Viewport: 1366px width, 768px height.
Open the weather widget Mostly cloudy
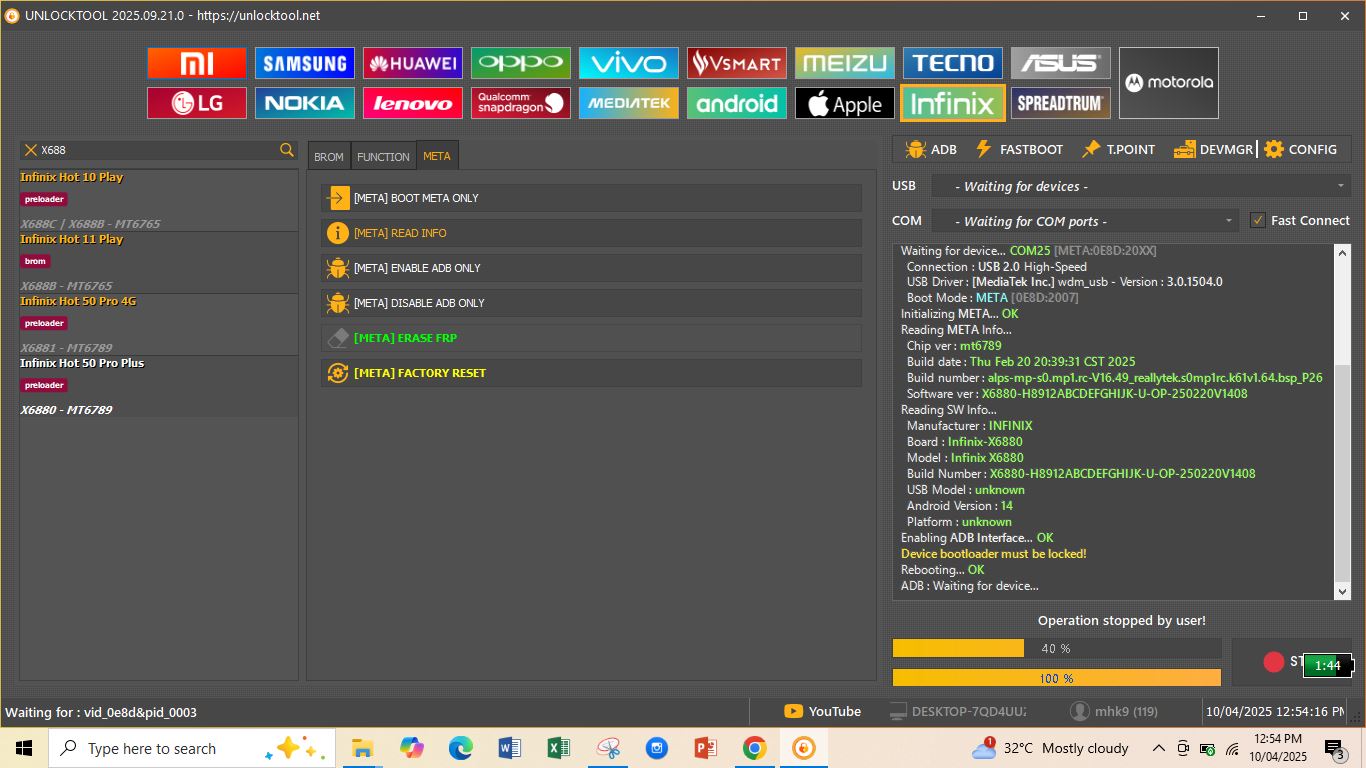[1050, 748]
